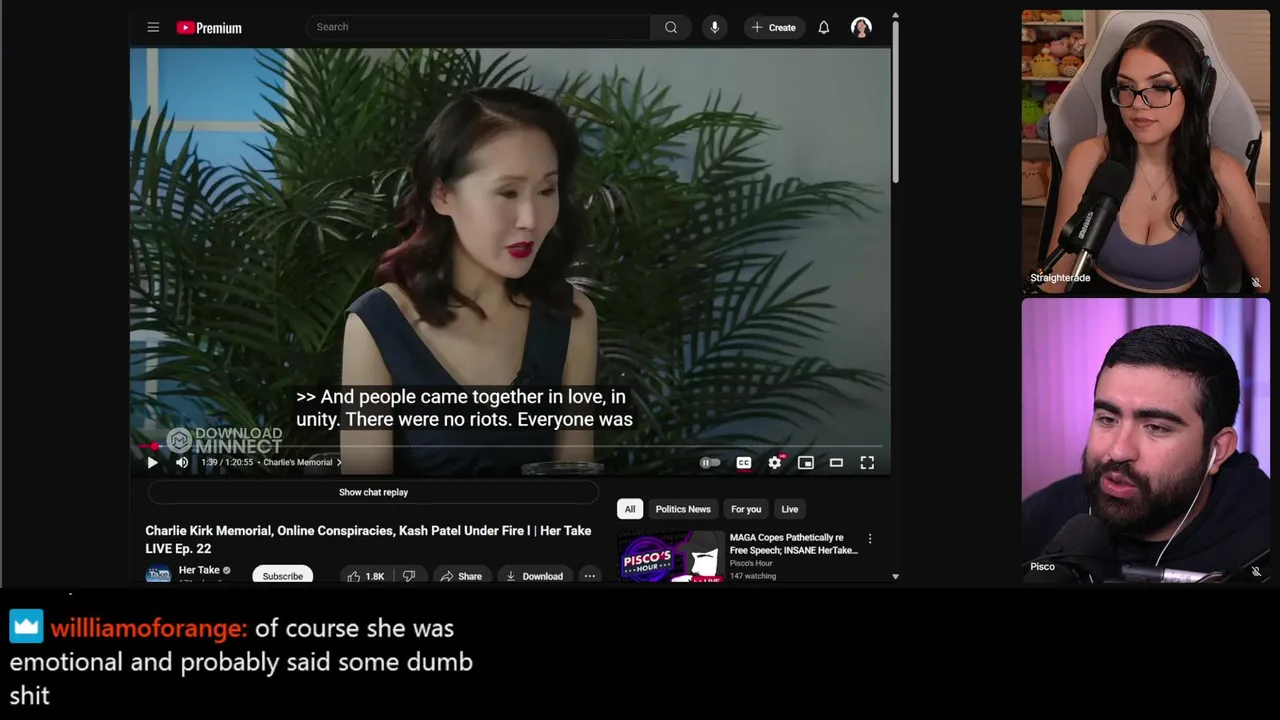Open the player settings gear
Image resolution: width=1280 pixels, height=720 pixels.
(x=774, y=462)
